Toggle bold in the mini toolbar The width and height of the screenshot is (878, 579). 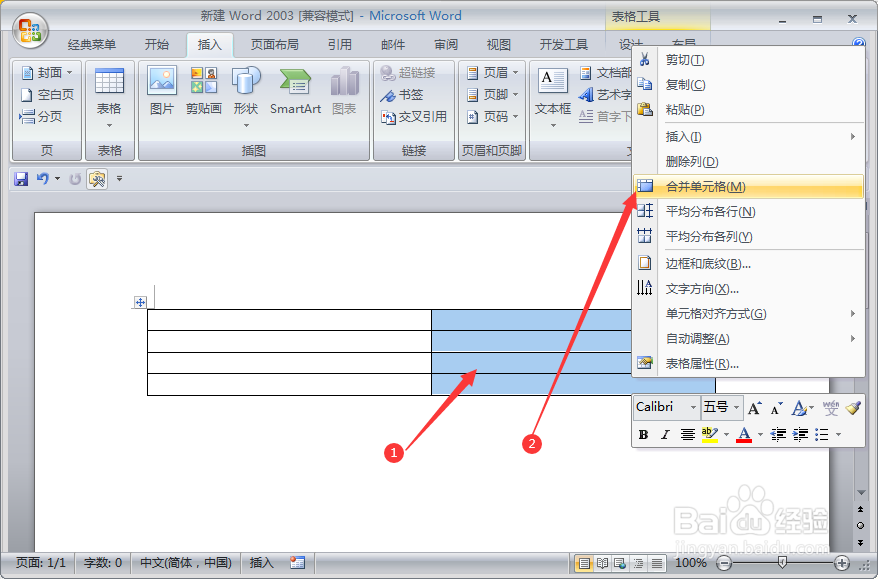[x=643, y=435]
